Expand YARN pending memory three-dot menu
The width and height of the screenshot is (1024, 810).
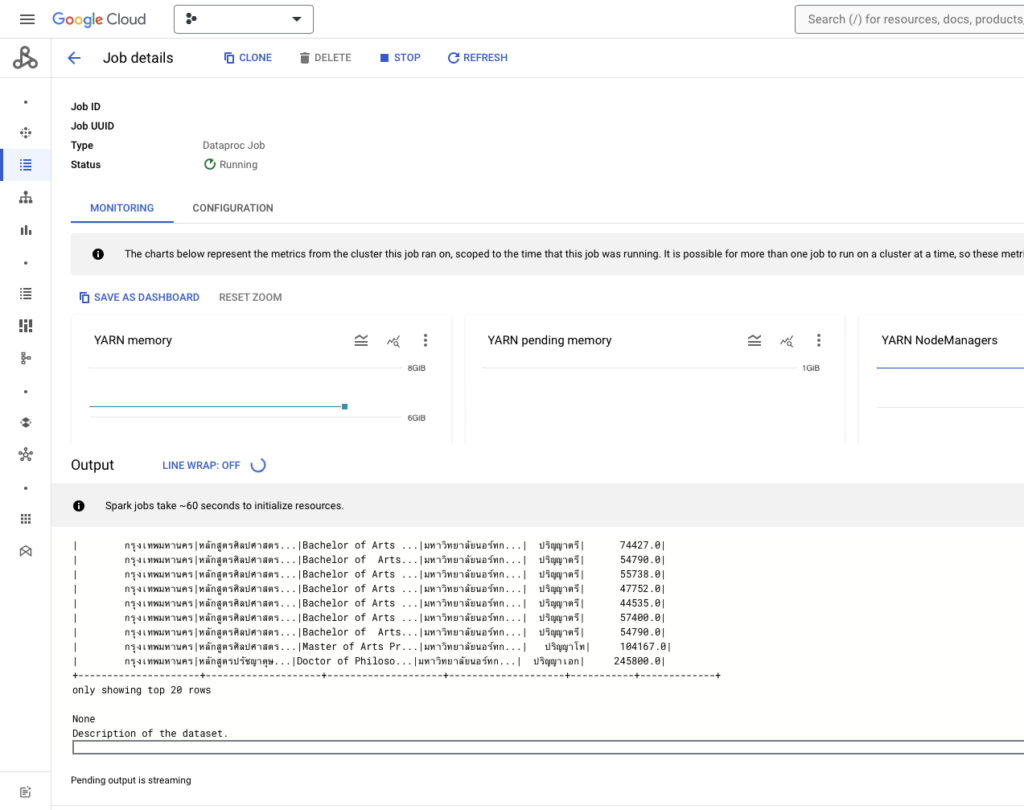(x=819, y=341)
